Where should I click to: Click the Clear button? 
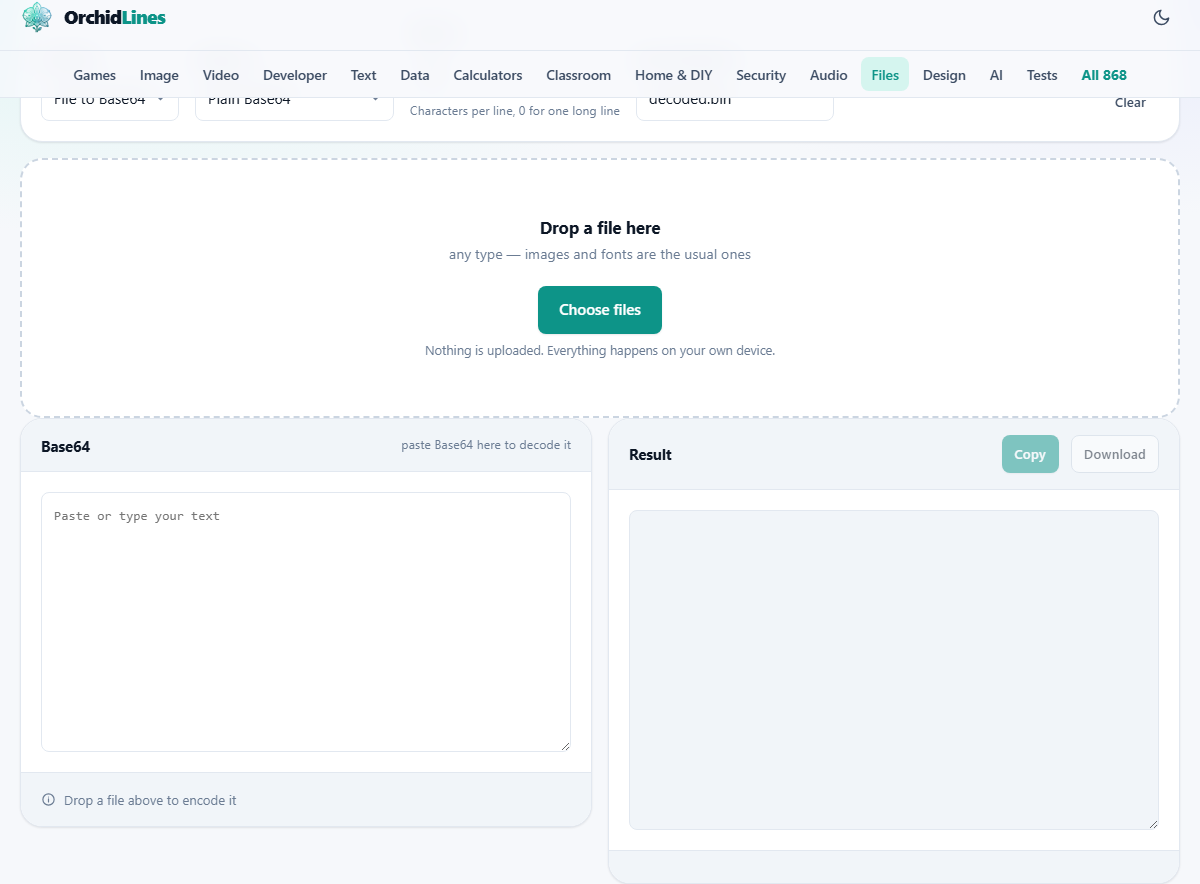1130,103
